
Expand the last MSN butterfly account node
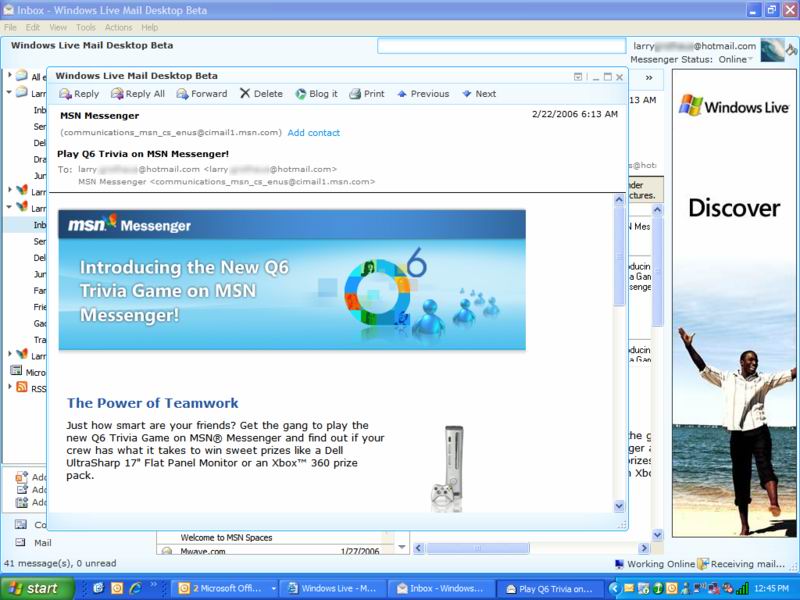point(9,354)
